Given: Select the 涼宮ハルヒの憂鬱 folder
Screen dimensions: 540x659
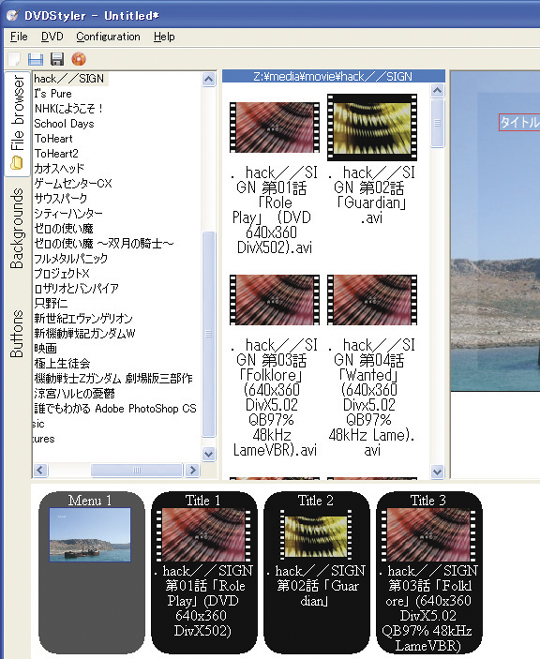Looking at the screenshot, I should [74, 393].
